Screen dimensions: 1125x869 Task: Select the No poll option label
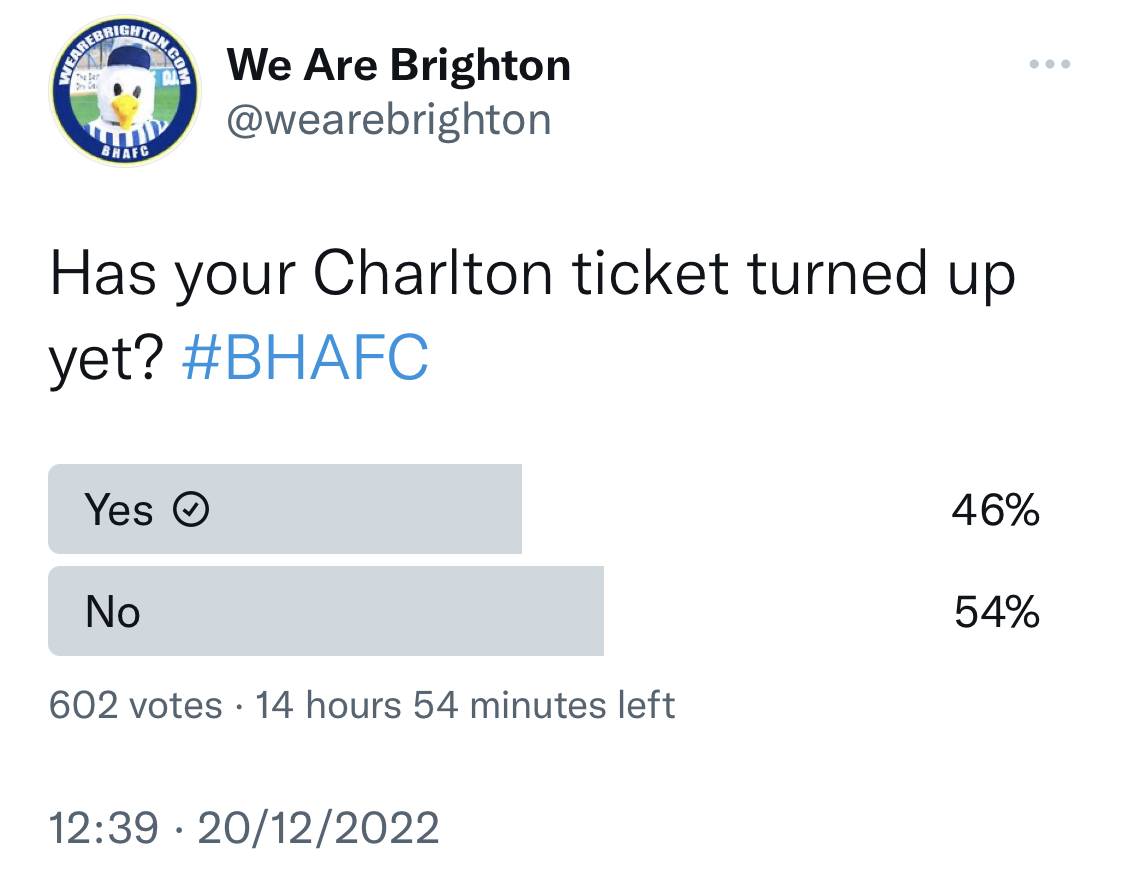click(x=113, y=611)
